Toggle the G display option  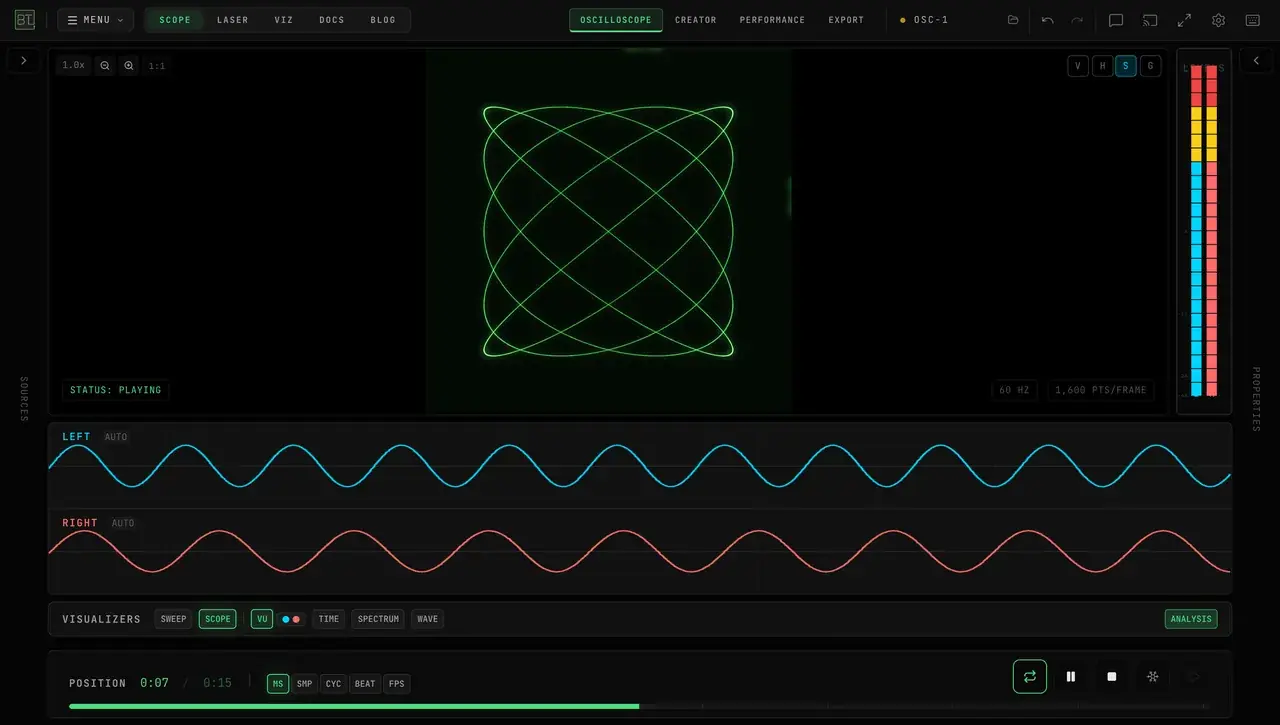(x=1150, y=66)
